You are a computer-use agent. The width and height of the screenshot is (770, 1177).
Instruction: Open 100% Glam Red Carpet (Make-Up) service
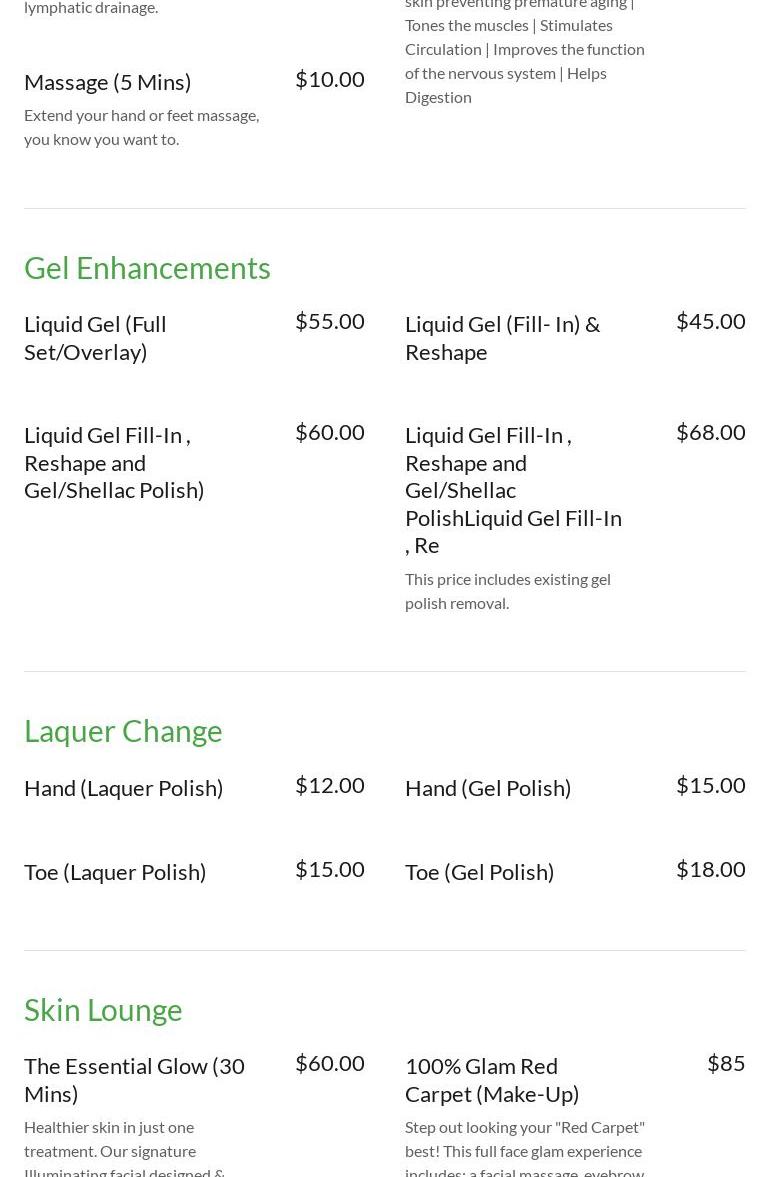click(x=492, y=1080)
